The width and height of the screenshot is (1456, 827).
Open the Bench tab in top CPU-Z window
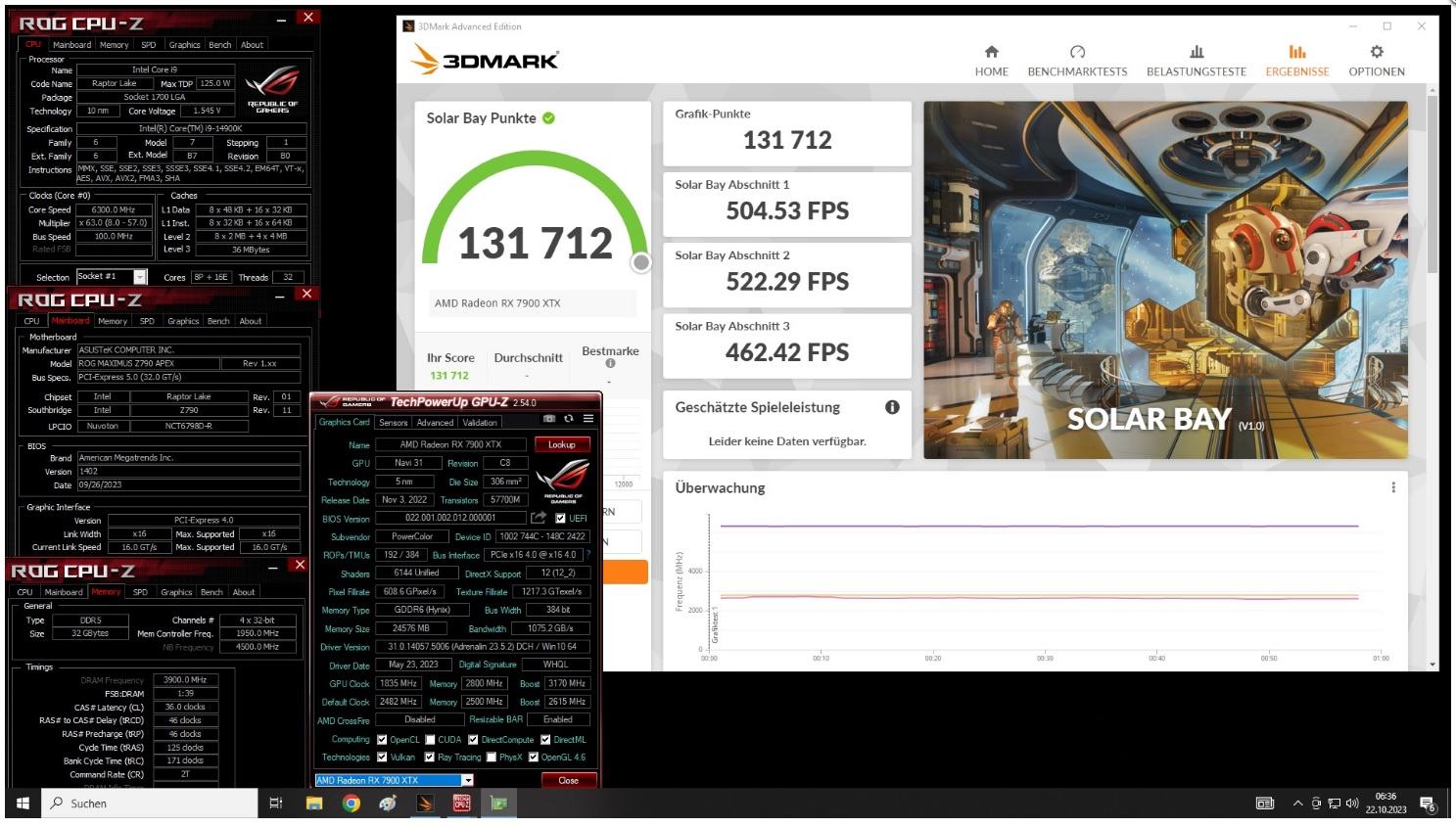coord(220,45)
